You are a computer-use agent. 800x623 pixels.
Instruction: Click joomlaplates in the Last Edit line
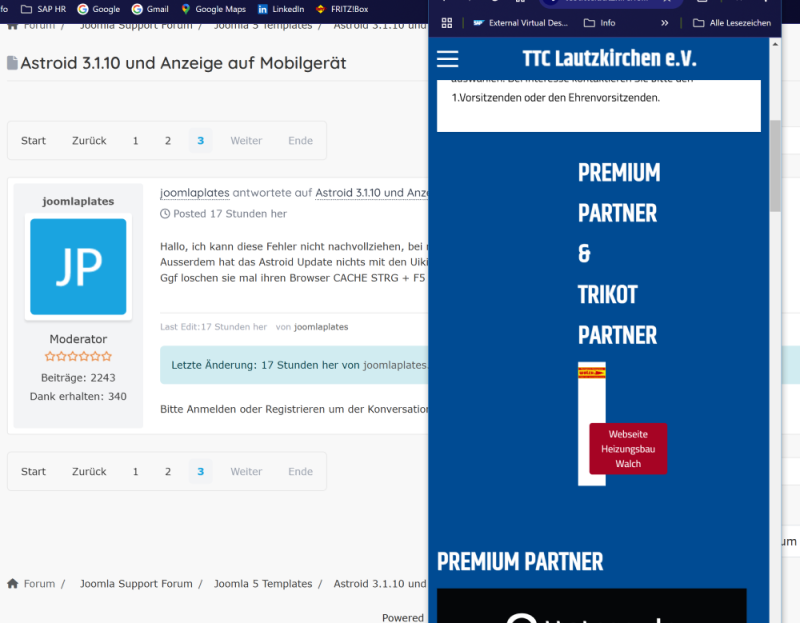321,327
